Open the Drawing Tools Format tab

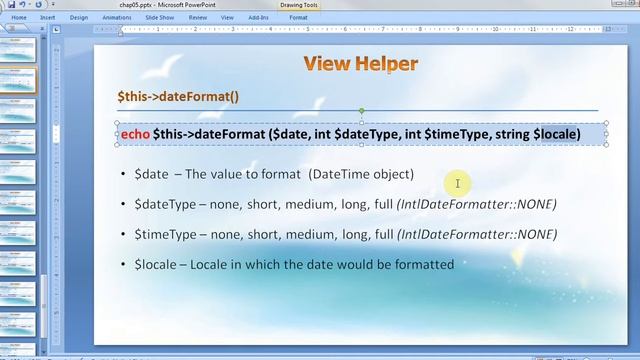298,18
